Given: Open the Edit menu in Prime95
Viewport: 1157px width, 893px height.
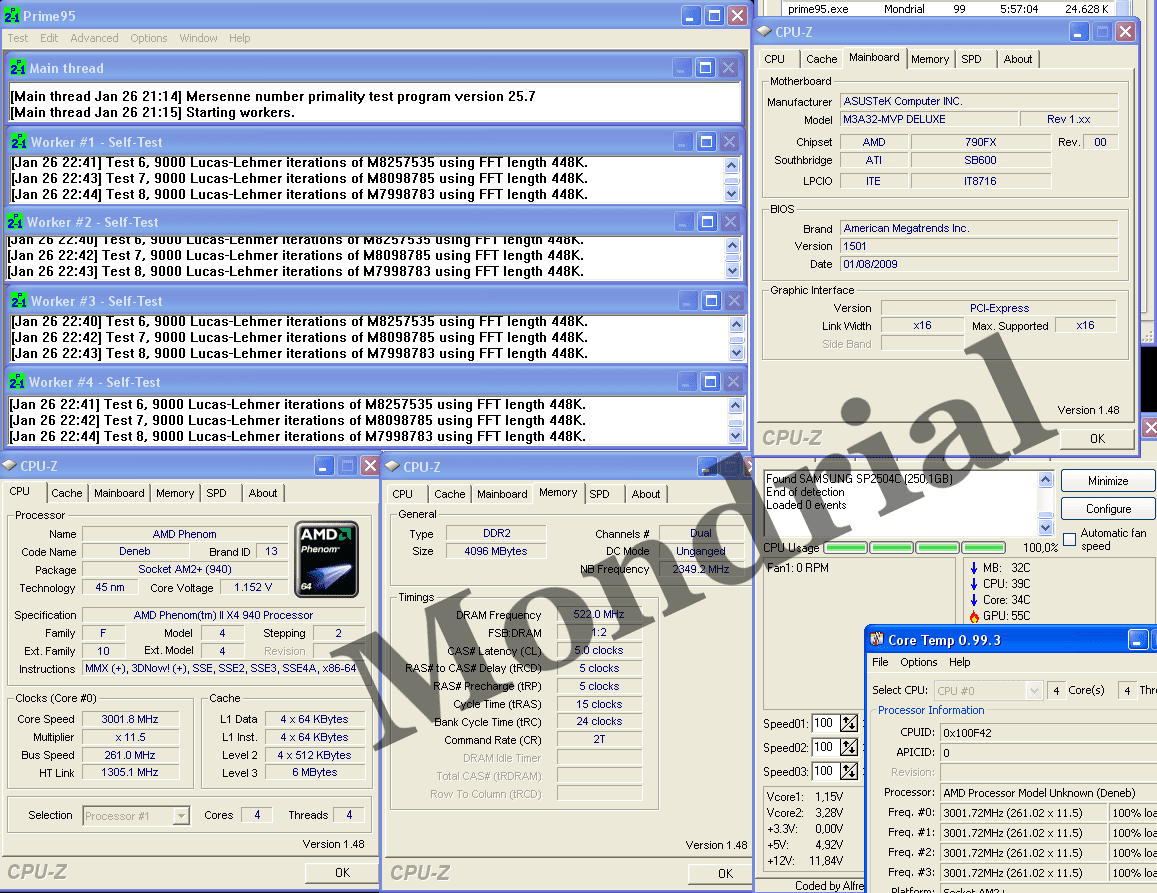Looking at the screenshot, I should (x=49, y=38).
